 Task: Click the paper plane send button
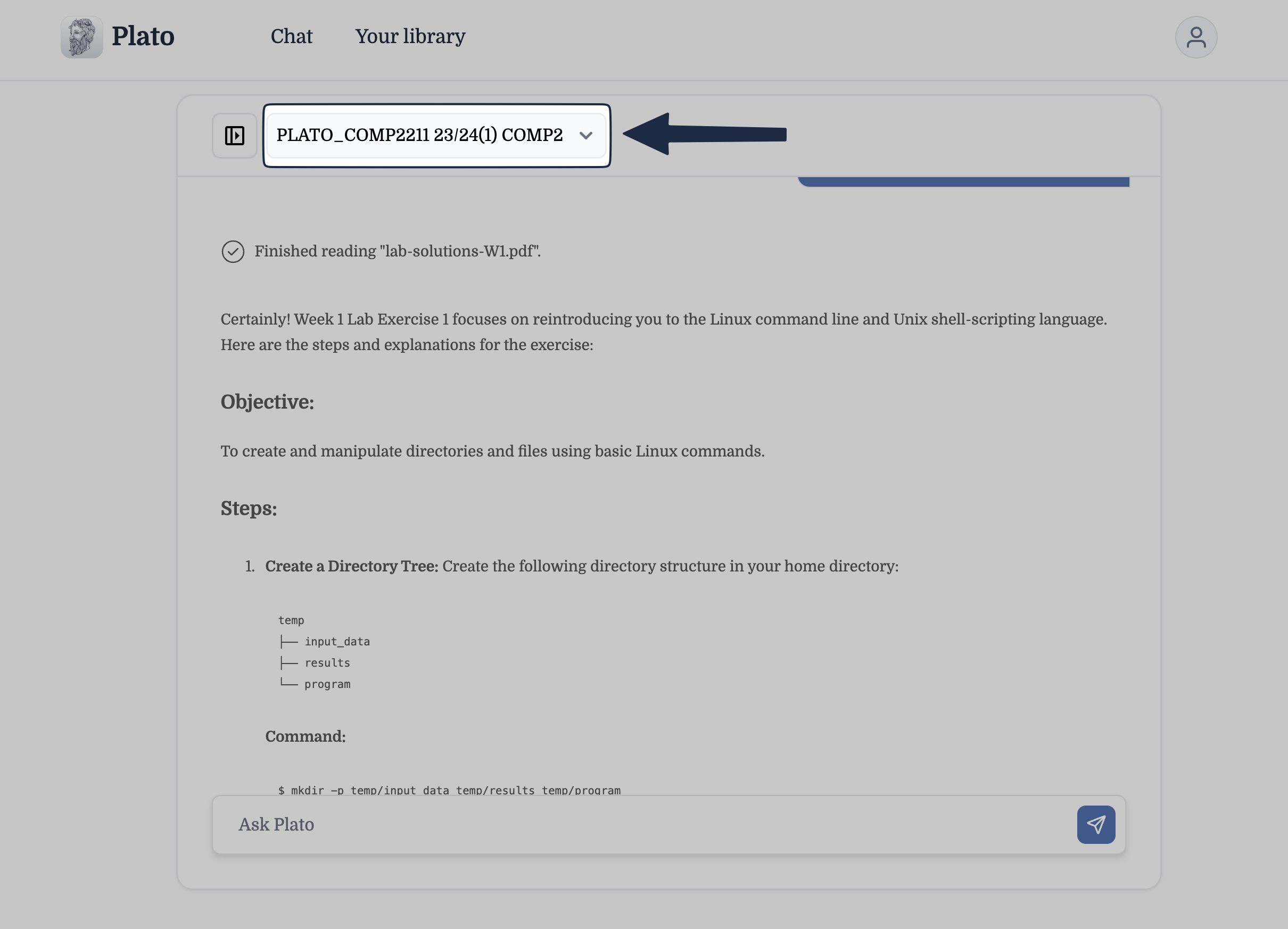tap(1095, 824)
